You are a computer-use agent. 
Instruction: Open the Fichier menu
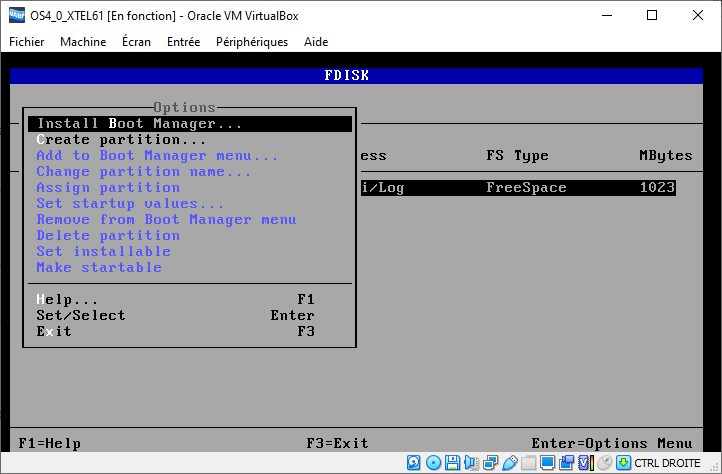tap(27, 42)
